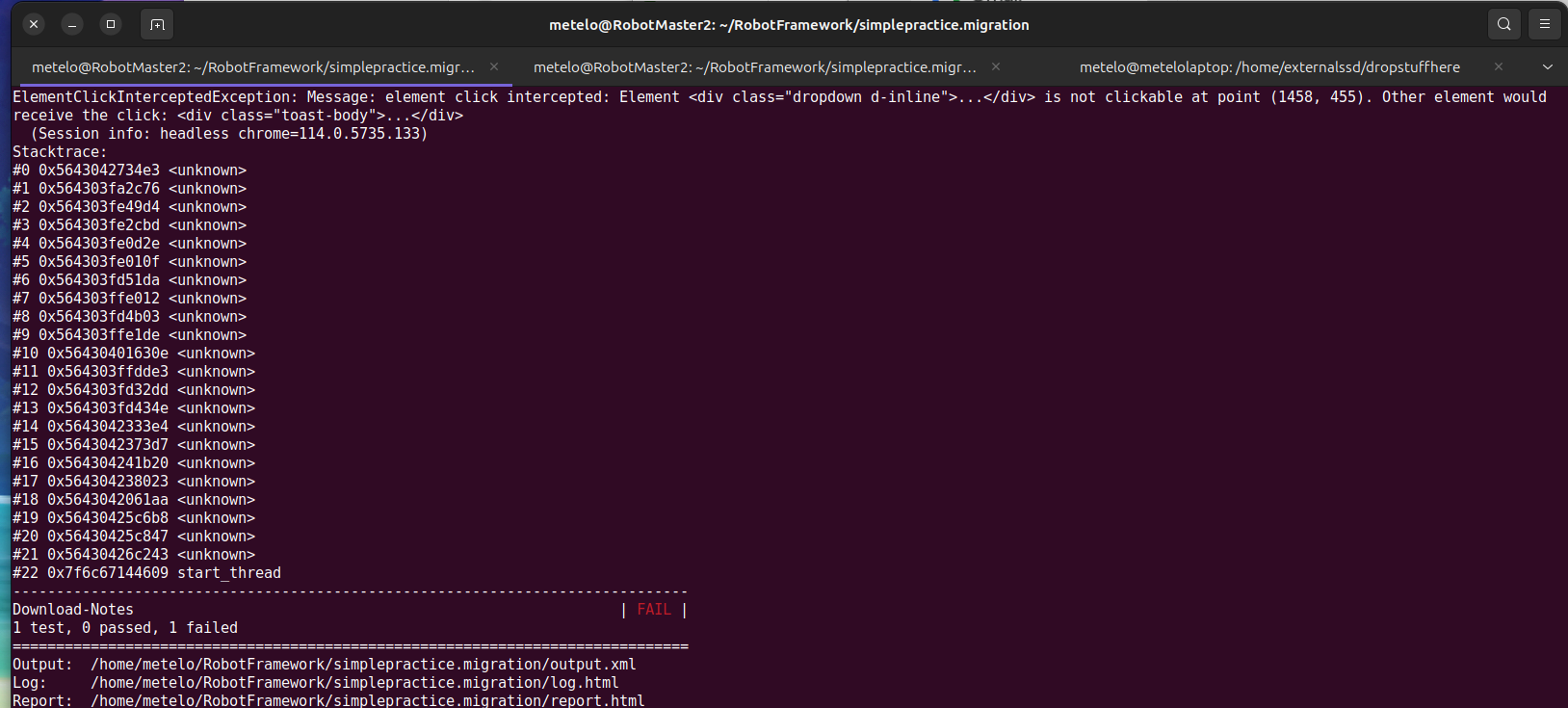Open the terminal search tool
The image size is (1568, 708).
(x=1503, y=24)
